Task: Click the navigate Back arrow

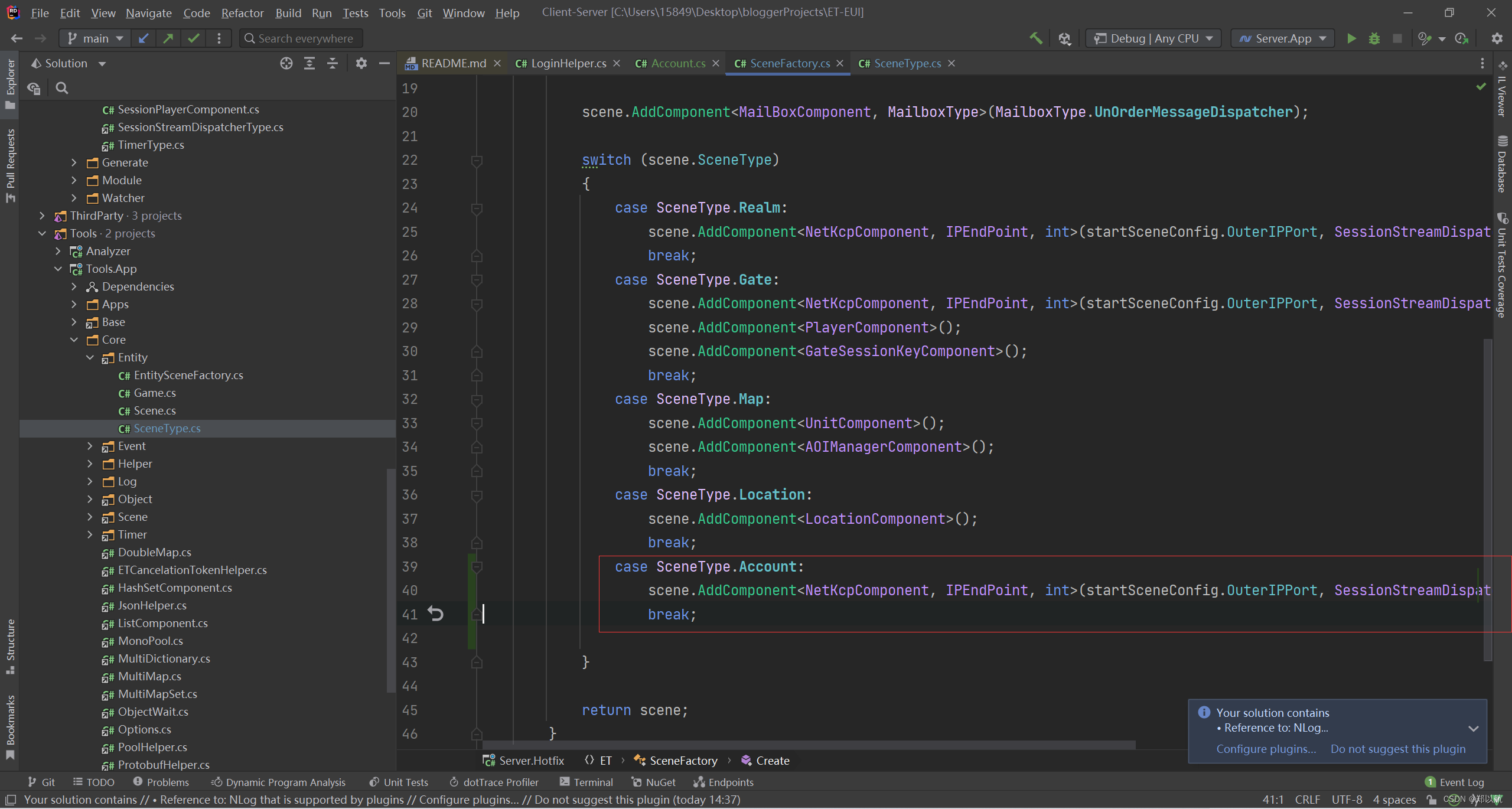Action: coord(17,38)
